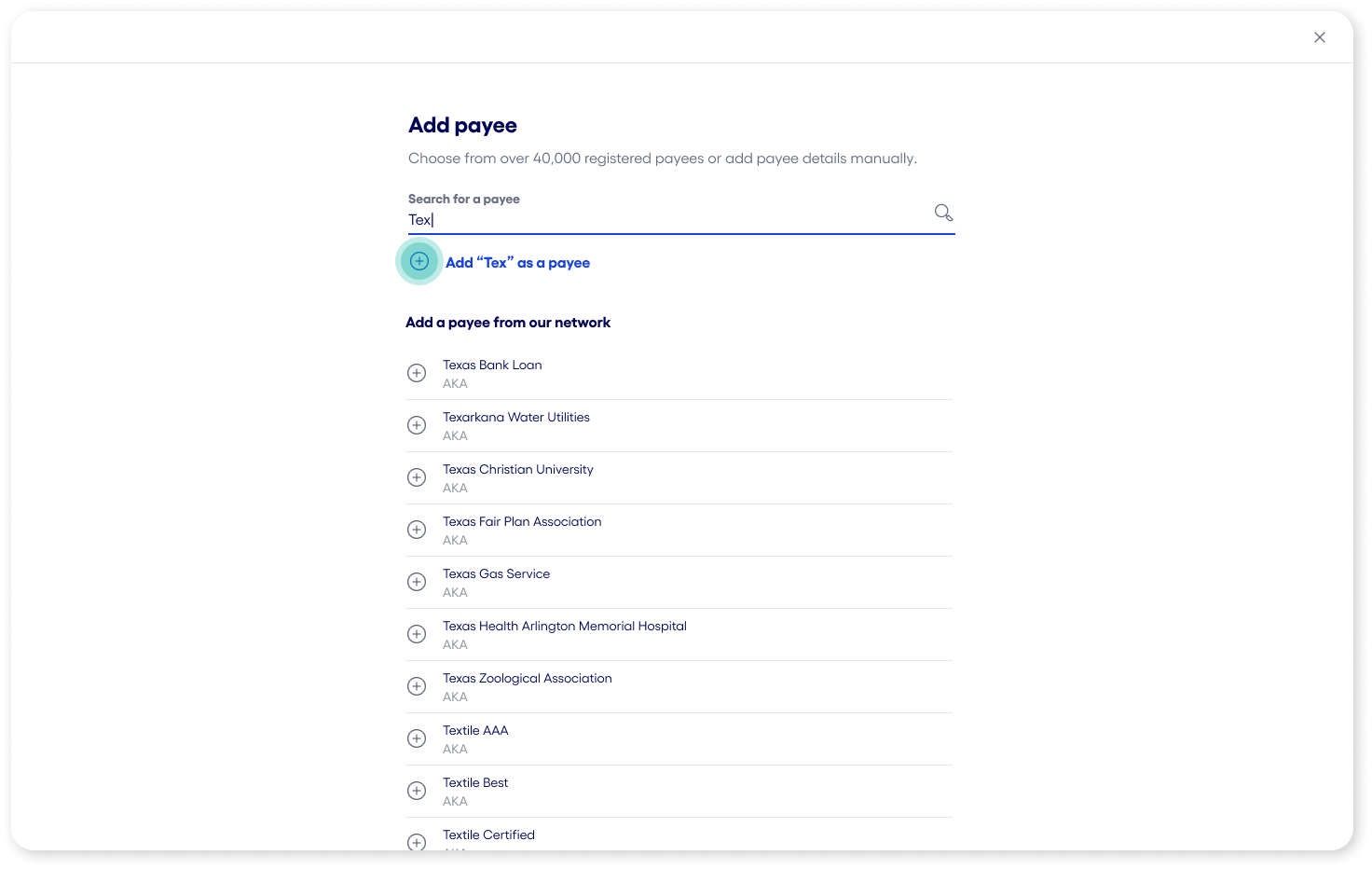Image resolution: width=1372 pixels, height=869 pixels.
Task: Click the highlighted circular plus icon
Action: click(x=418, y=262)
